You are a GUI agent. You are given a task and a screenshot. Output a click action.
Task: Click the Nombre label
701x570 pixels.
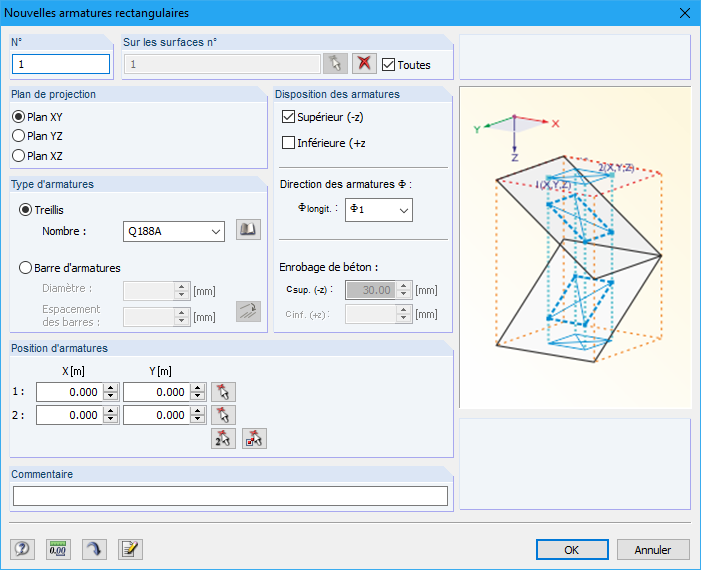coord(64,231)
